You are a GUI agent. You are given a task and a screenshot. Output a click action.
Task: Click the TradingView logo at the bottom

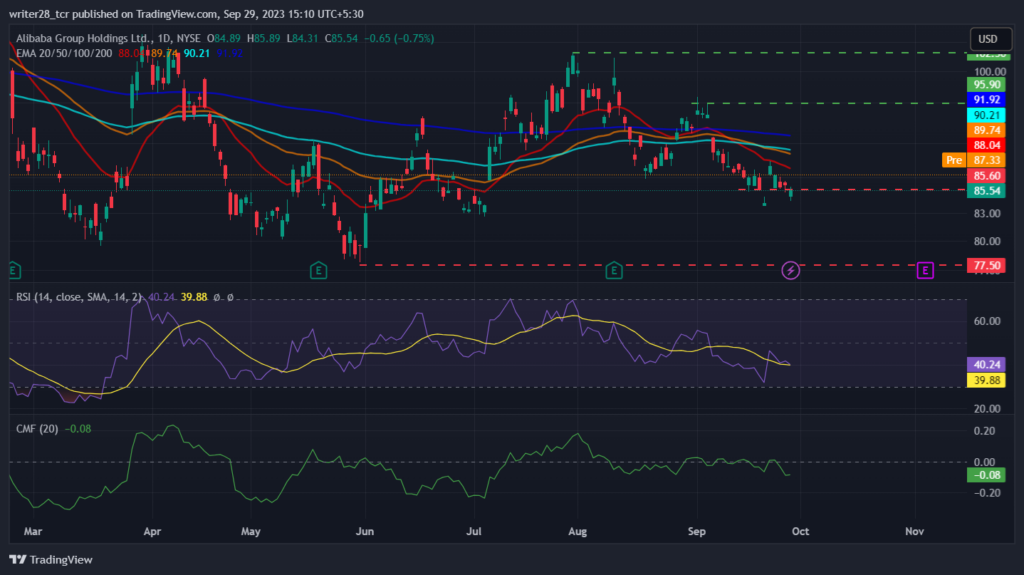click(51, 559)
